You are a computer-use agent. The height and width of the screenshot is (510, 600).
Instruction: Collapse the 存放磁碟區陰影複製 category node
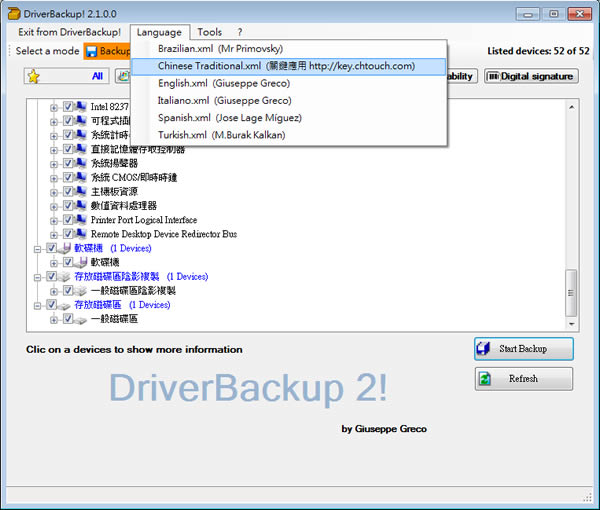(37, 277)
